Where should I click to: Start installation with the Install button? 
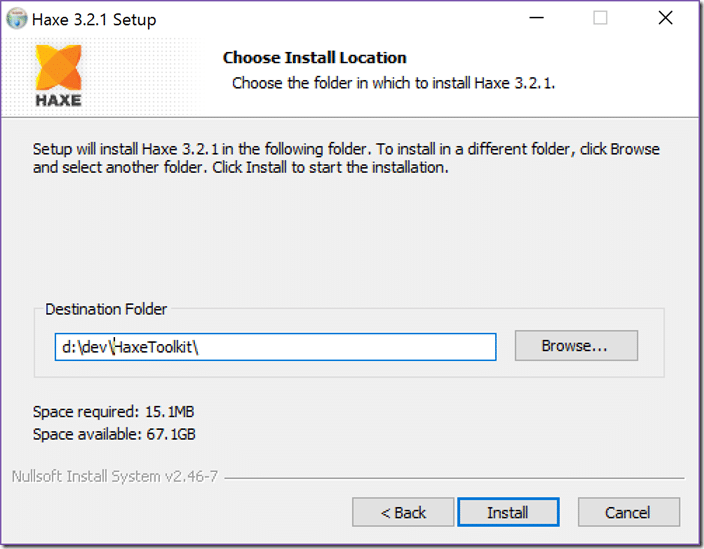pyautogui.click(x=508, y=512)
